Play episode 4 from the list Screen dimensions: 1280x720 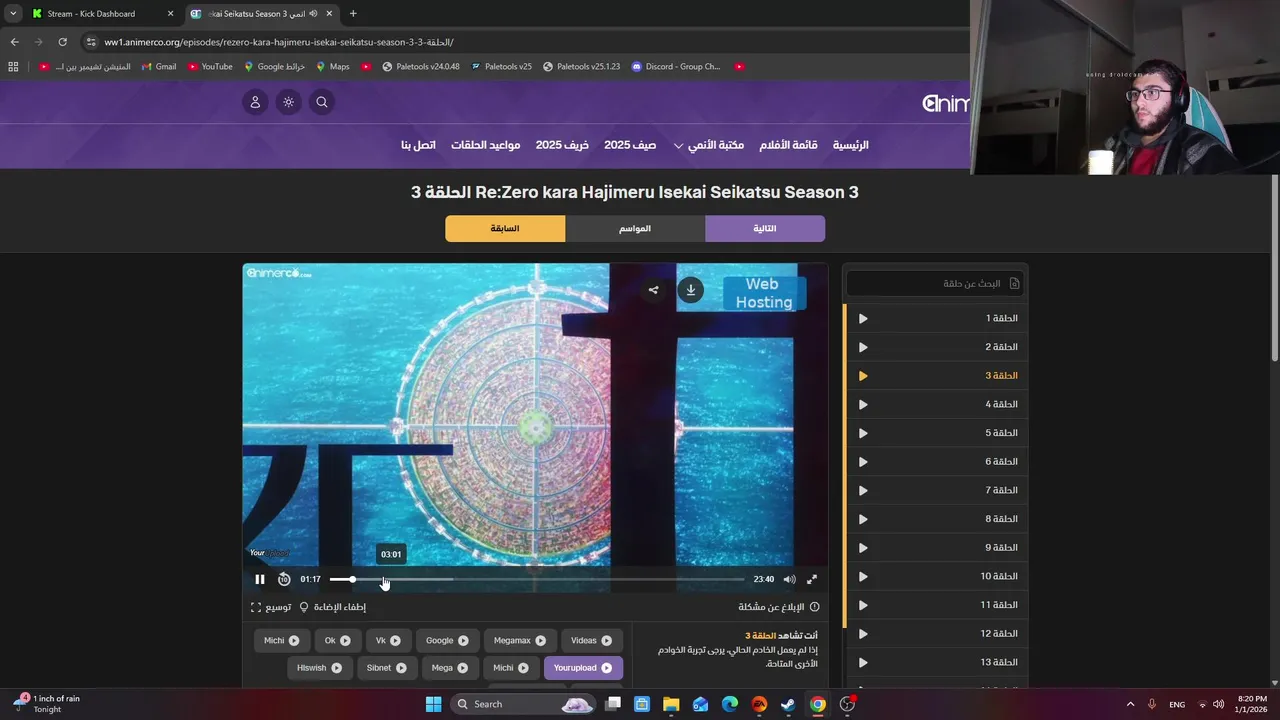point(863,405)
